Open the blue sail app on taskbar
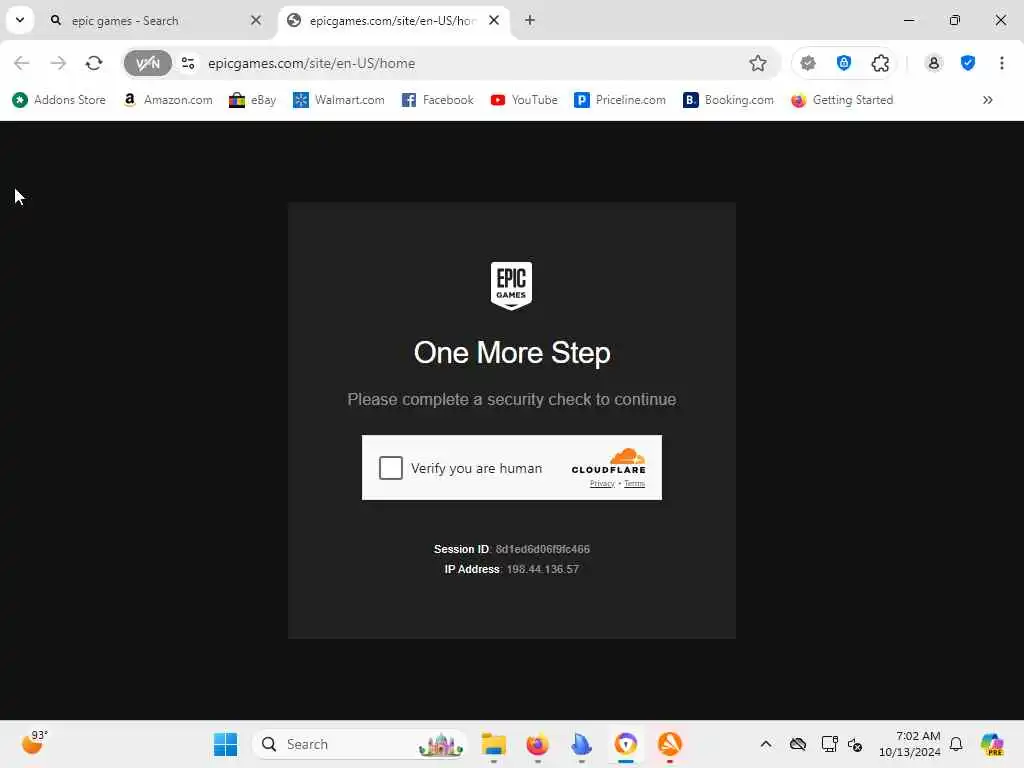 (581, 744)
